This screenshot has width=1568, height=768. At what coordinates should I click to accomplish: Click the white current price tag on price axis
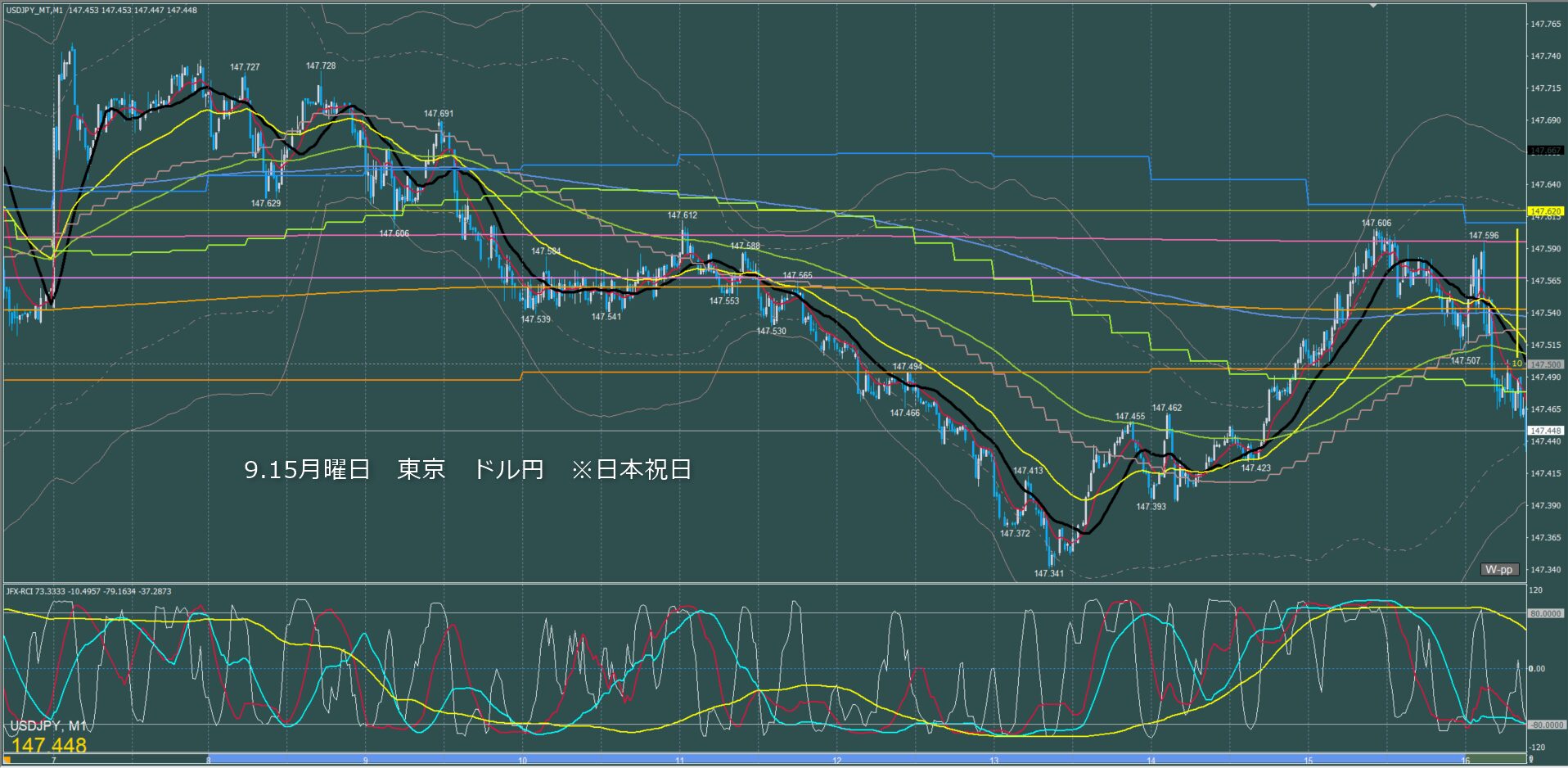tap(1545, 431)
